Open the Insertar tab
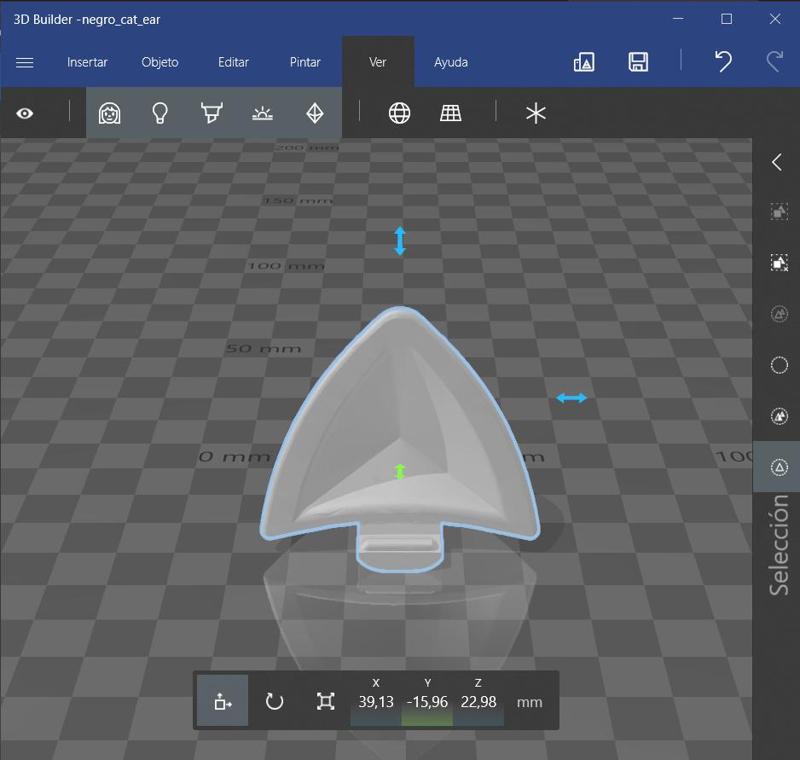The height and width of the screenshot is (760, 800). click(x=87, y=62)
